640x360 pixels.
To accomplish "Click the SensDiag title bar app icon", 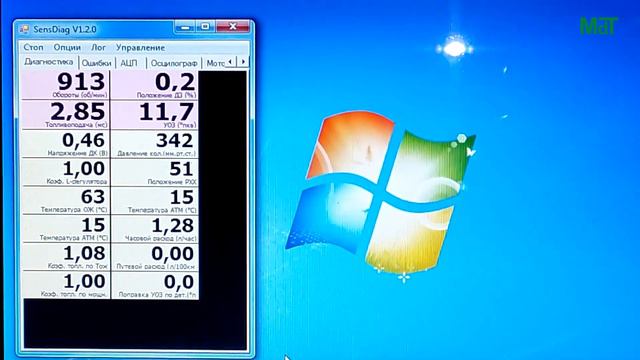I will pos(24,29).
